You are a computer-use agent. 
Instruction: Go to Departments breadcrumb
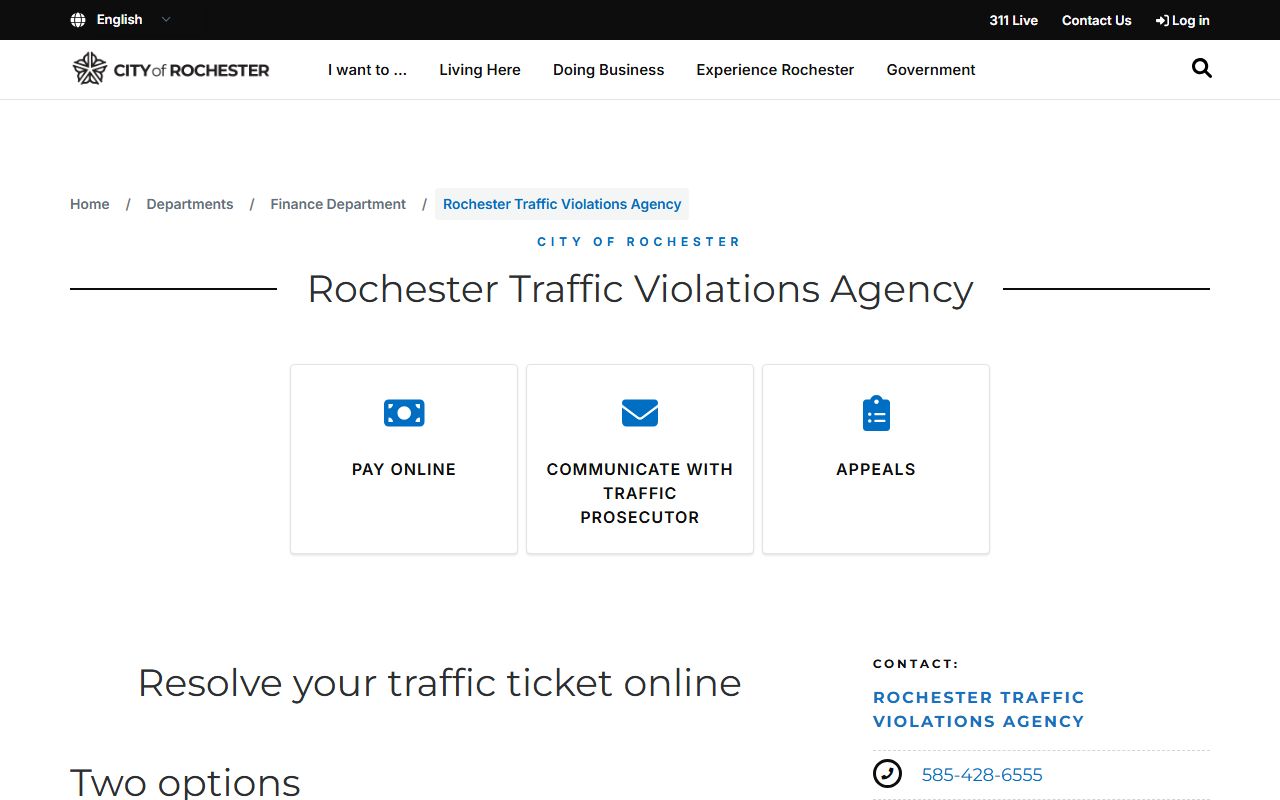point(190,204)
